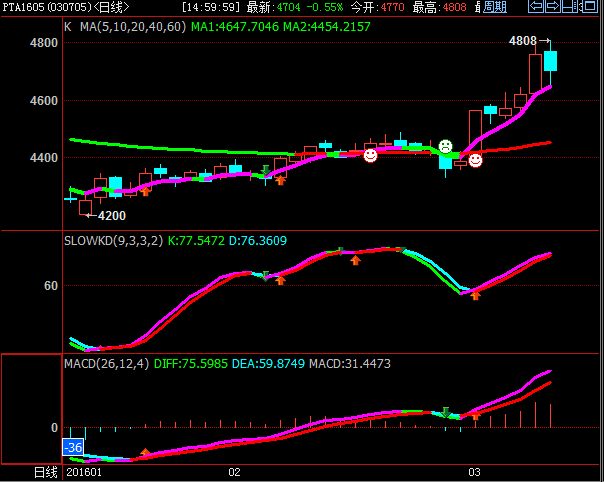Click the 14:59:59 timestamp
This screenshot has height=482, width=604.
click(211, 7)
